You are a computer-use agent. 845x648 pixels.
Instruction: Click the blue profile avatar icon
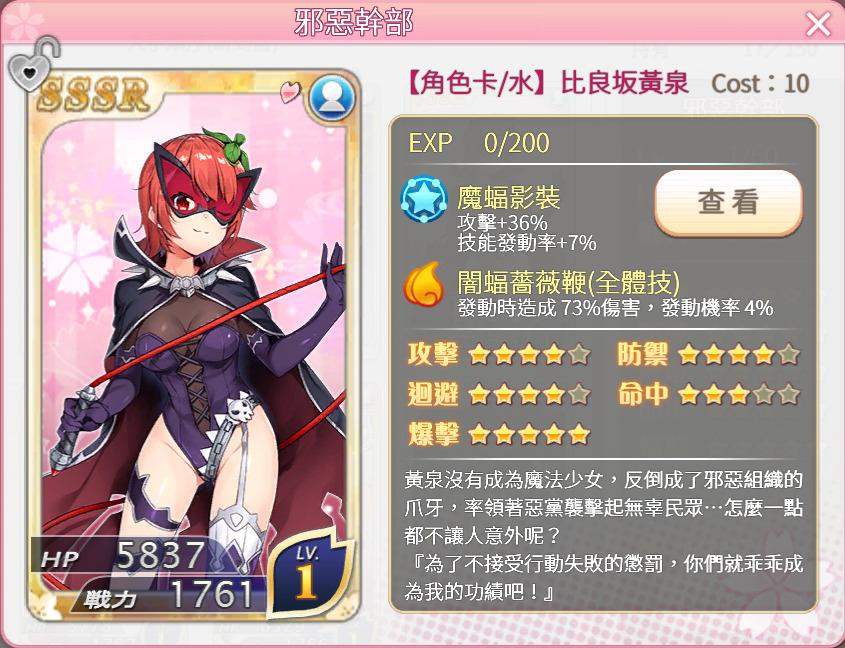coord(332,99)
